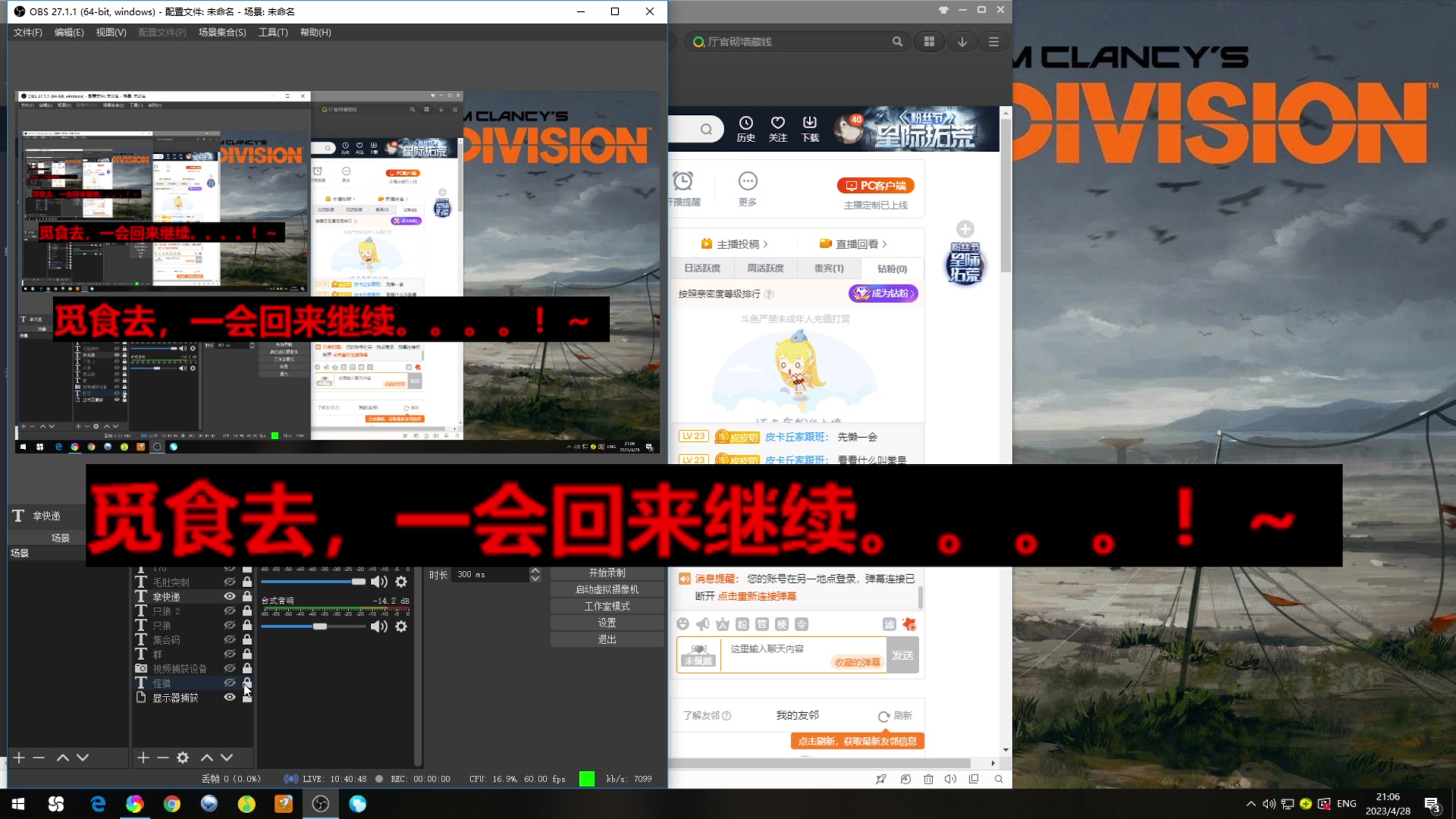
Task: Click the megaphone icon in the chat toolbar
Action: 703,624
